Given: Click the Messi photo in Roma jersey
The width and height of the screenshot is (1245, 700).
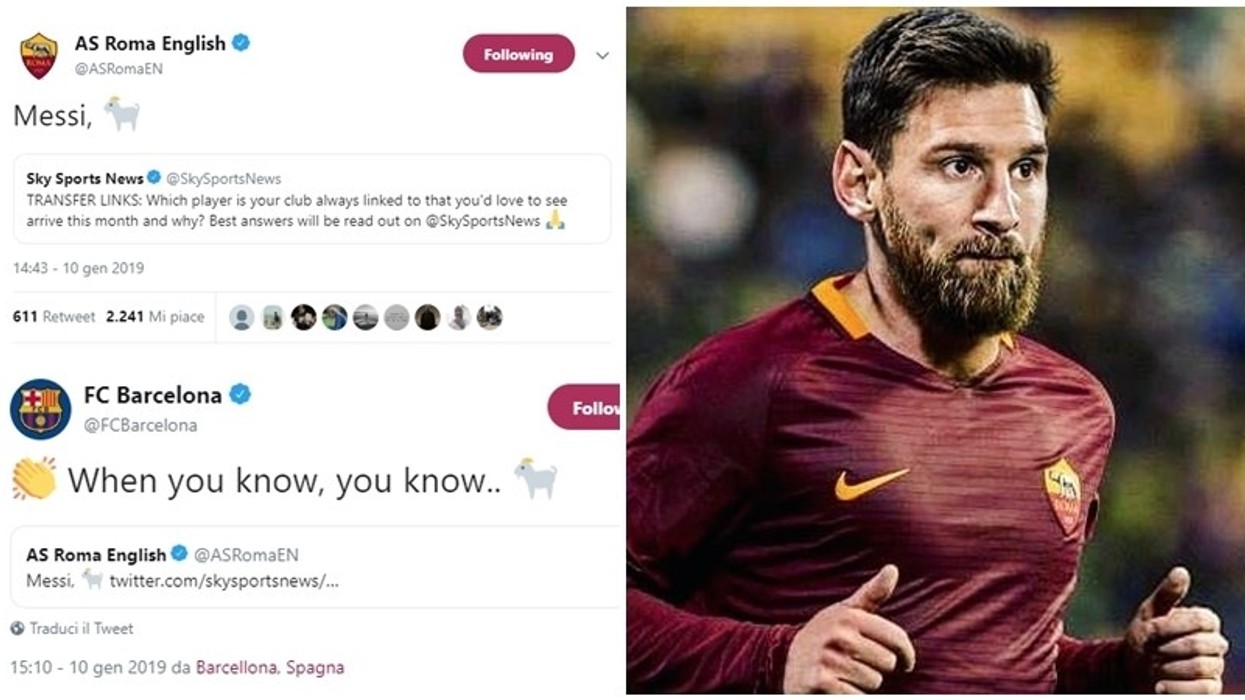Looking at the screenshot, I should tap(936, 350).
